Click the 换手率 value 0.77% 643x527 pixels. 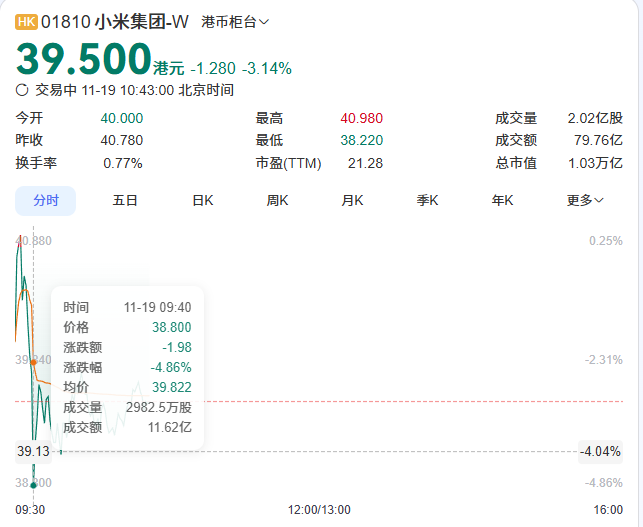123,163
